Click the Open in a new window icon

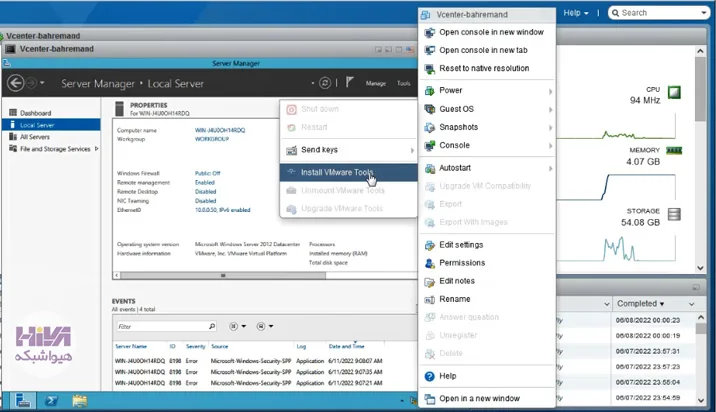click(429, 399)
